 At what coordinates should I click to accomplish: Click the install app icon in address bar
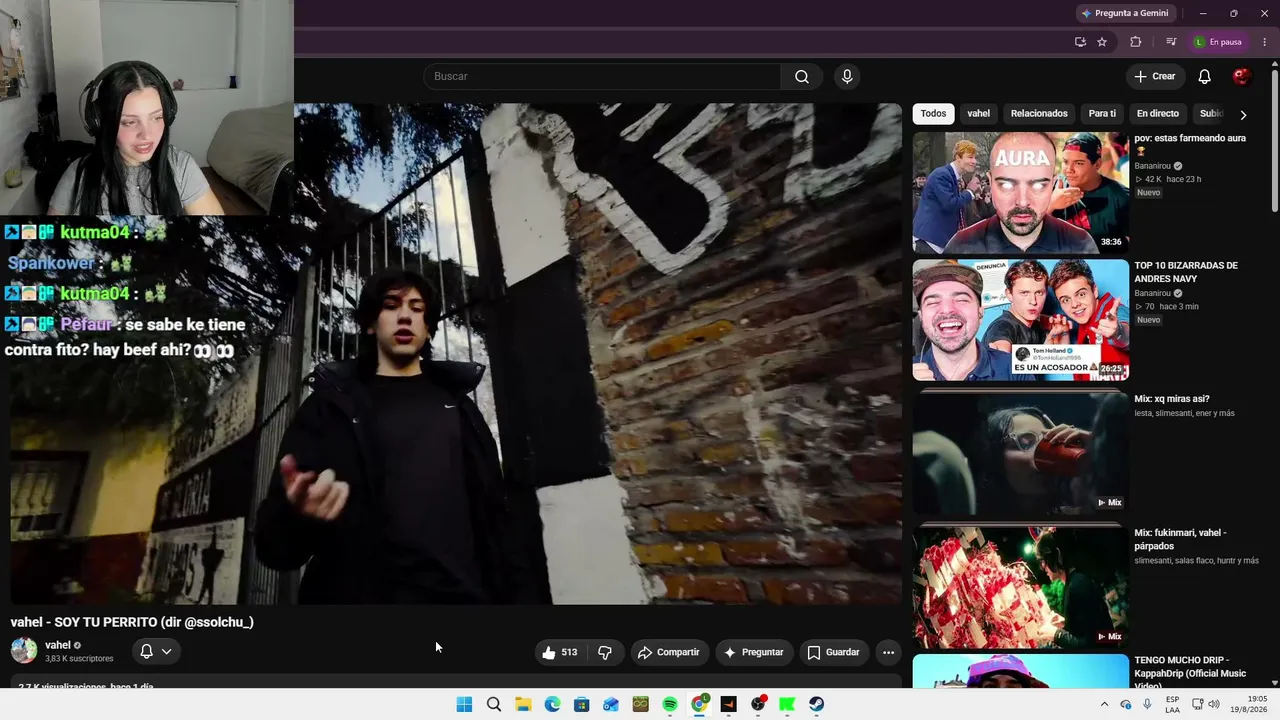pyautogui.click(x=1080, y=42)
